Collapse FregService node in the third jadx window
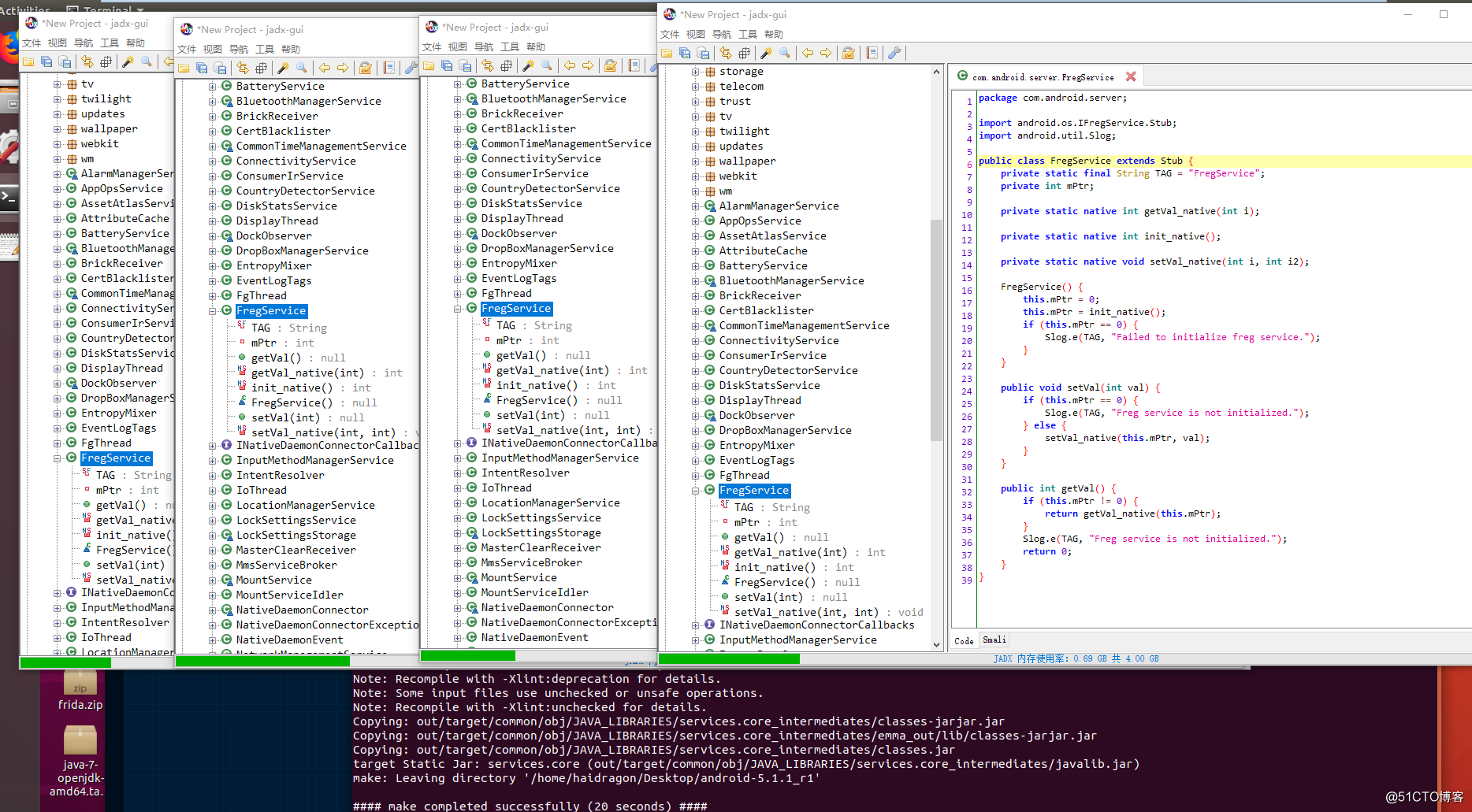The height and width of the screenshot is (812, 1472). pyautogui.click(x=458, y=309)
